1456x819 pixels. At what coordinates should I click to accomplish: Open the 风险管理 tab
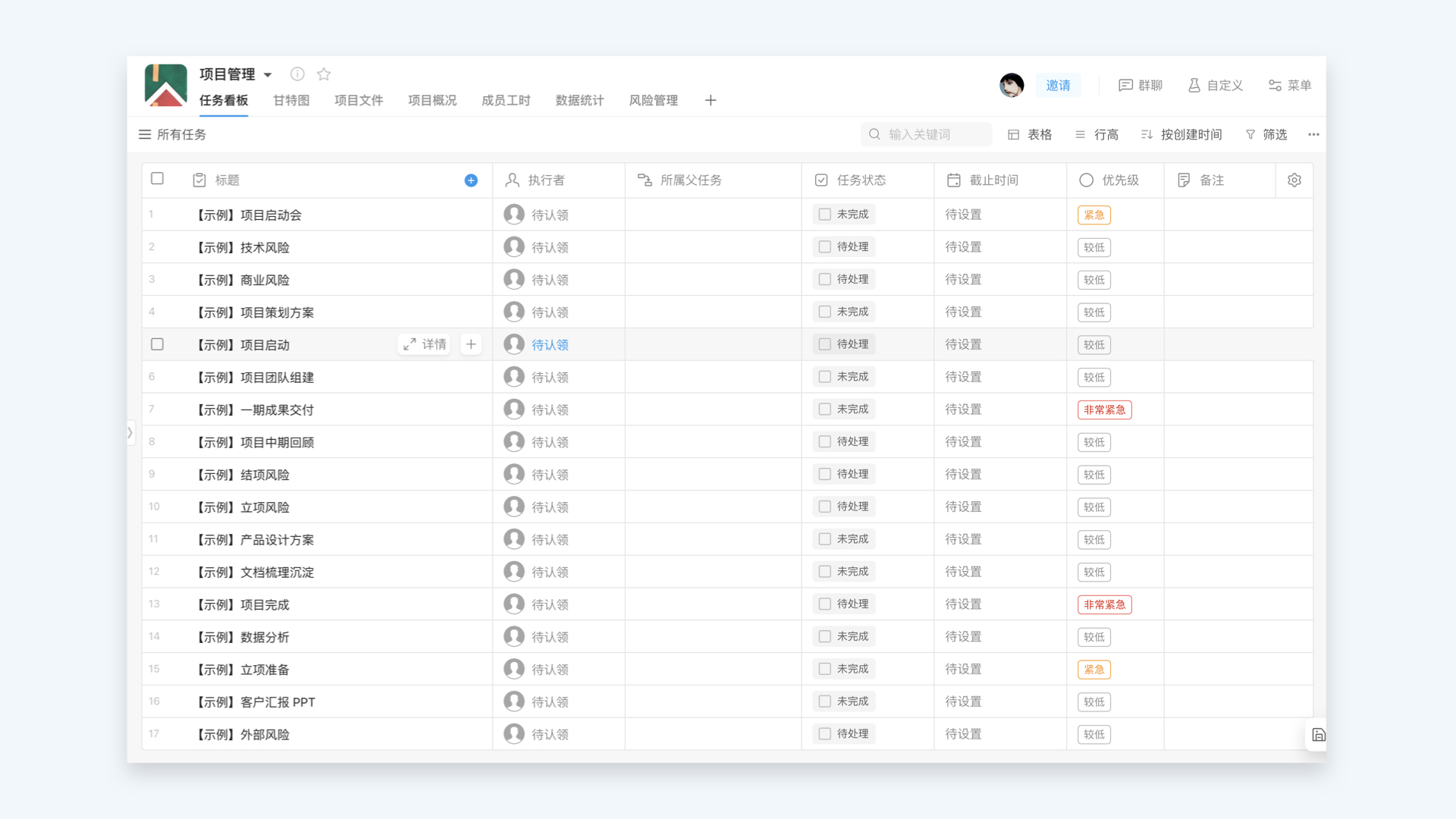point(653,101)
